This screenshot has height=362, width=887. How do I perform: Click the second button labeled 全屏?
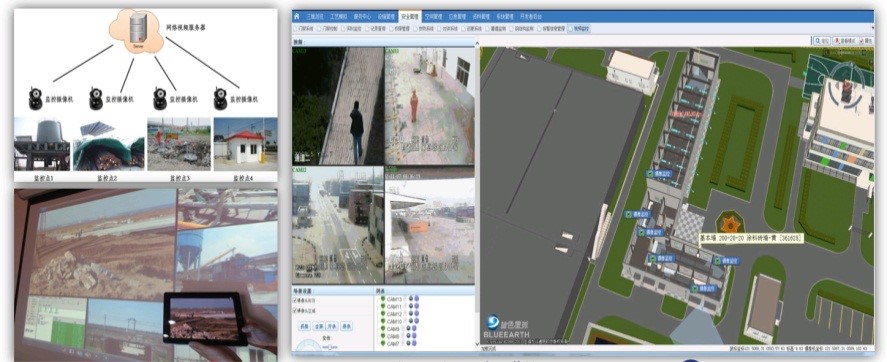pos(318,326)
